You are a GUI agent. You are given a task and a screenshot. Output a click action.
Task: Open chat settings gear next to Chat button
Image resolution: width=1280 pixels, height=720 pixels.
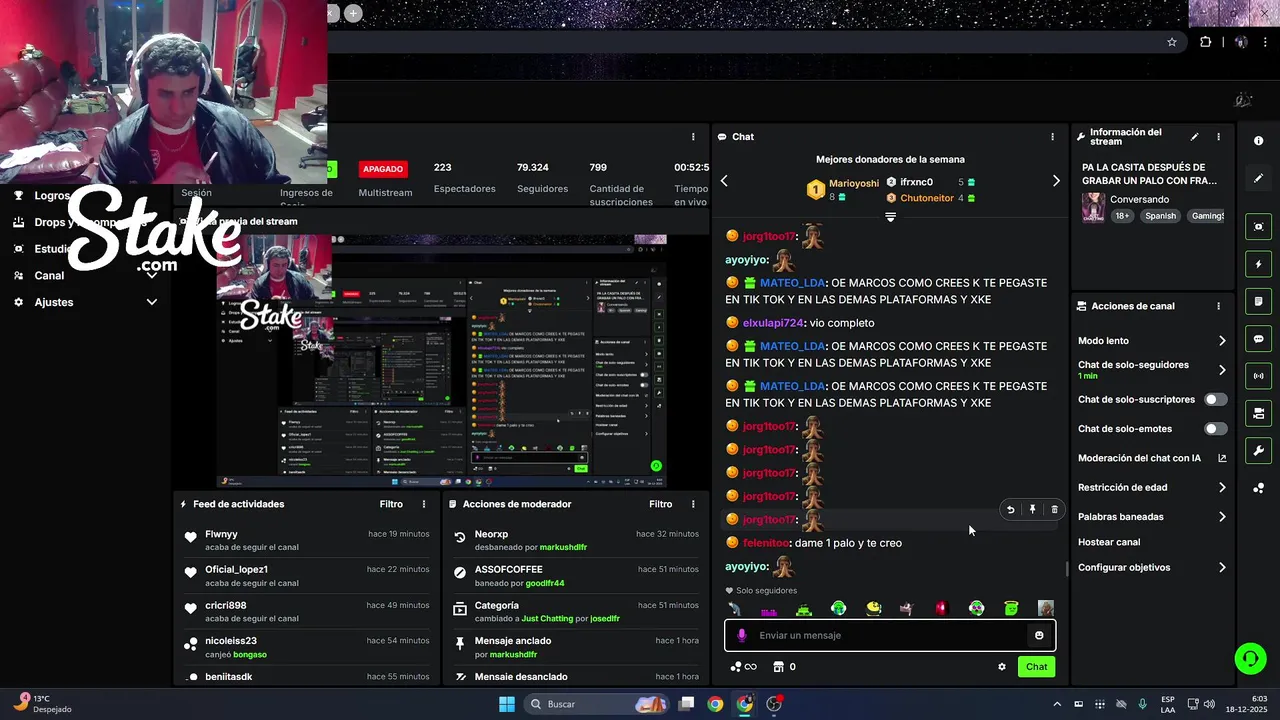(x=1002, y=667)
